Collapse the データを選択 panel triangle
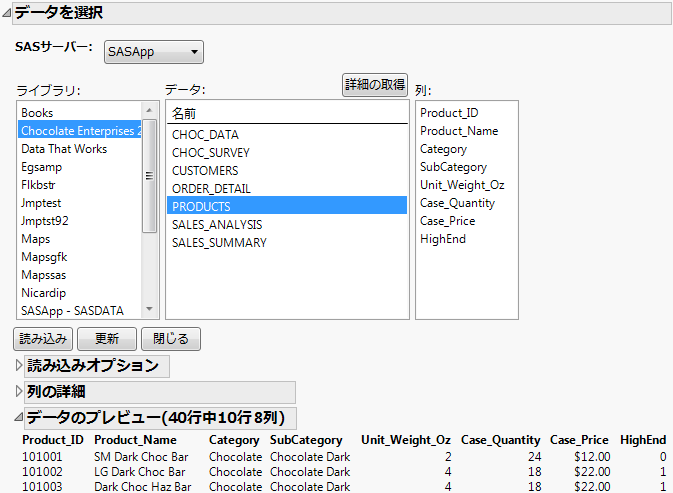 click(x=7, y=14)
